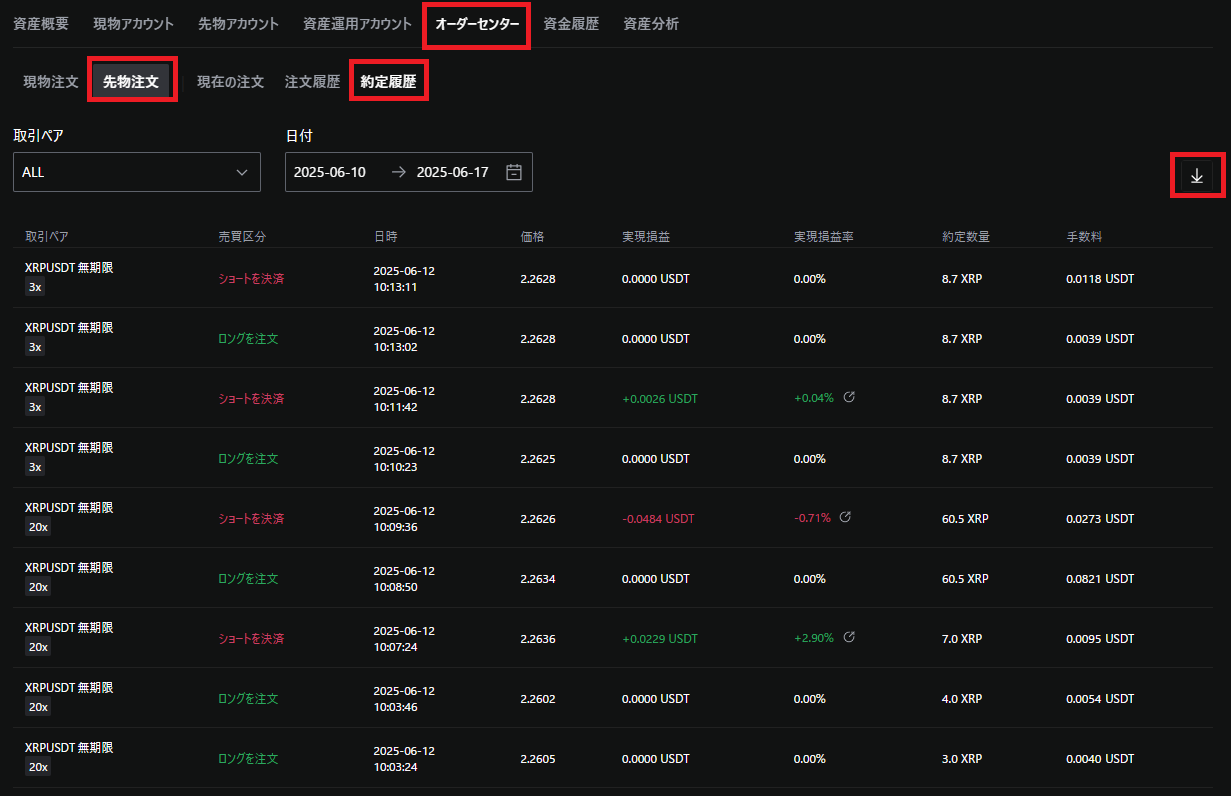Click the 0.0095 USDT fee
This screenshot has width=1231, height=796.
[1100, 639]
